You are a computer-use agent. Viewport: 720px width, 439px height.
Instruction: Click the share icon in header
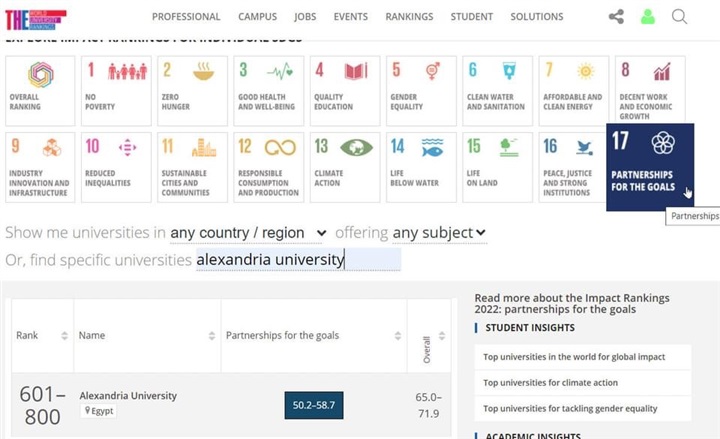tap(616, 17)
